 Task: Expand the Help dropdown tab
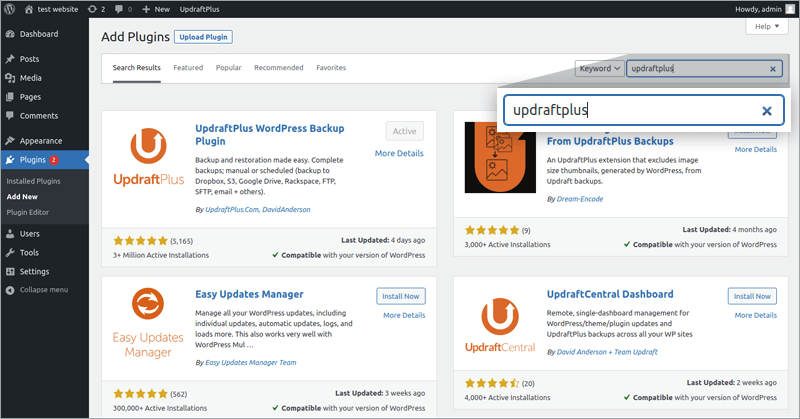click(767, 27)
